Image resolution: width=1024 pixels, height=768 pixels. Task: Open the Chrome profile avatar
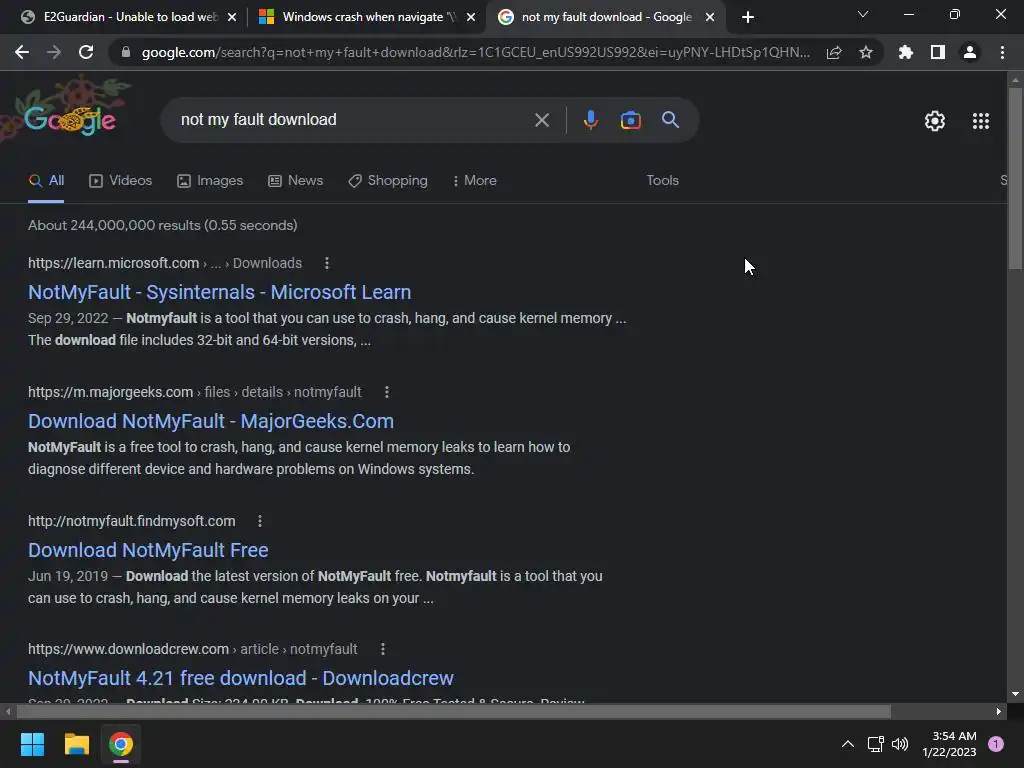(x=970, y=52)
